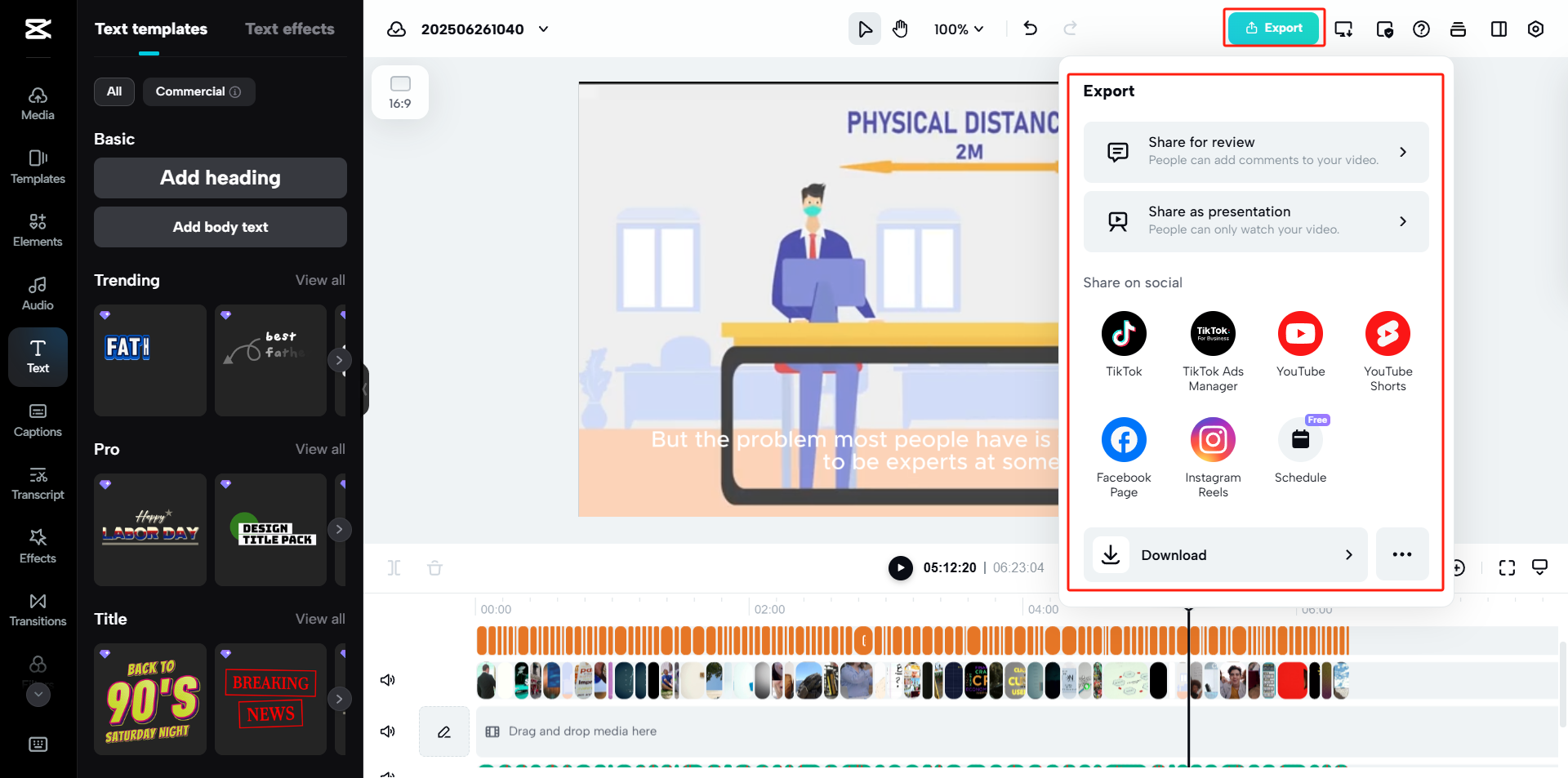
Task: Open the Transitions panel
Action: (x=38, y=610)
